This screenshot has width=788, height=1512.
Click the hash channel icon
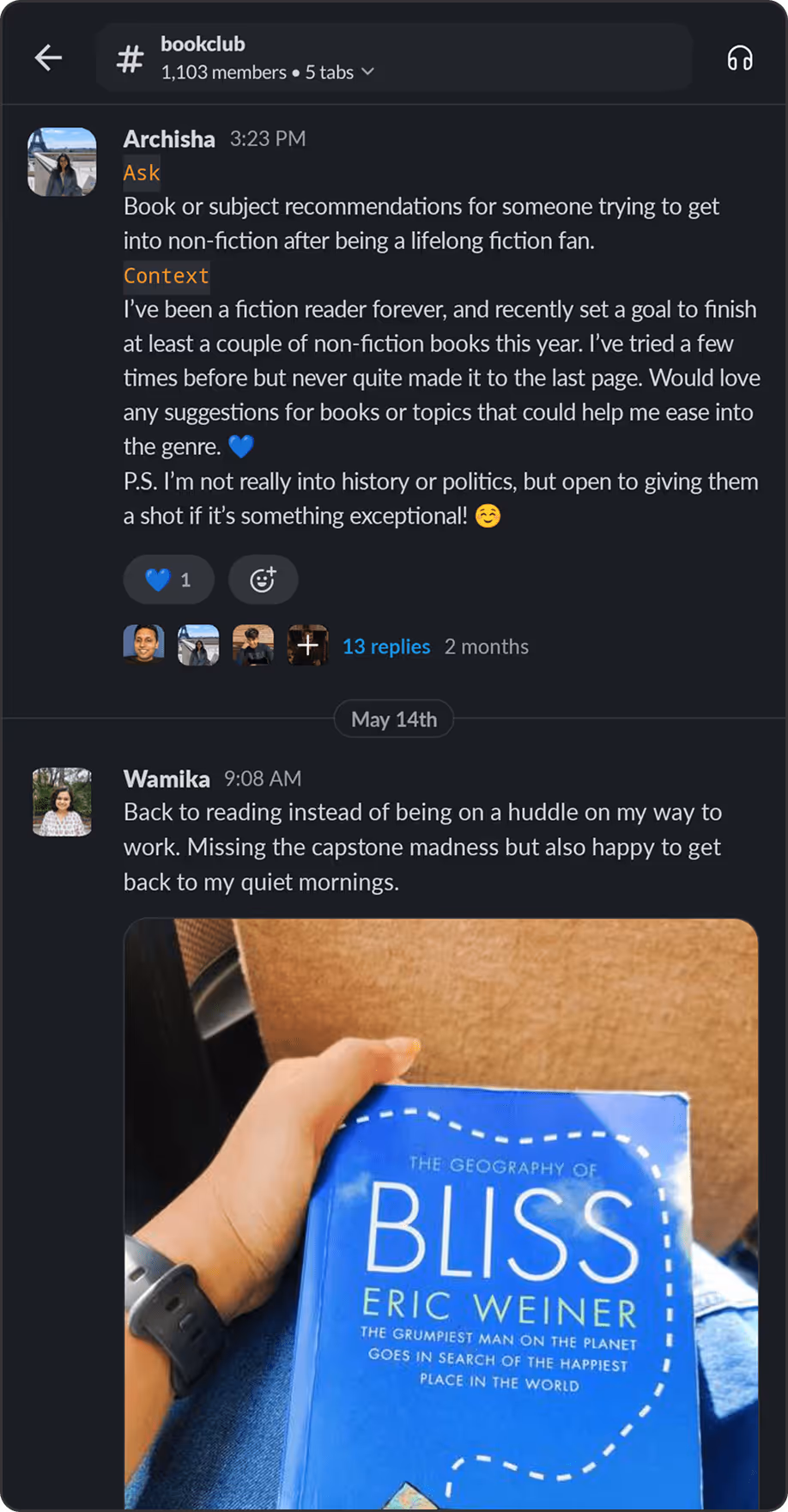point(130,59)
